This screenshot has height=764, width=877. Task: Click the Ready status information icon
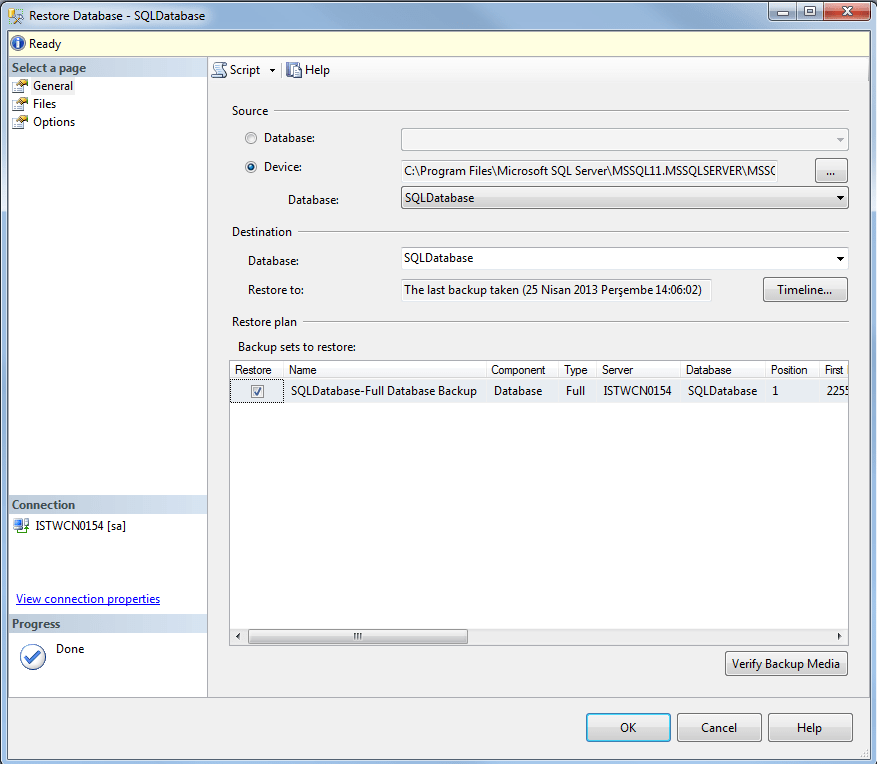point(16,43)
